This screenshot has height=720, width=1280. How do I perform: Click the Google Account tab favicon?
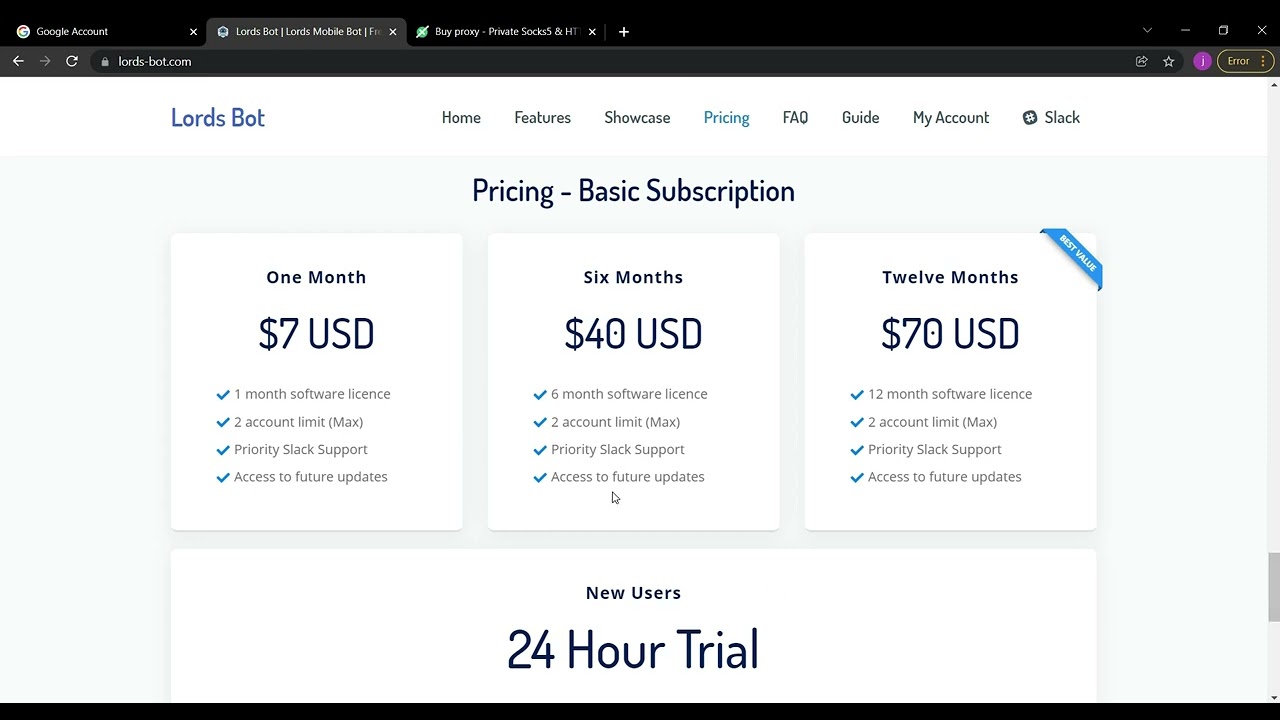point(23,32)
